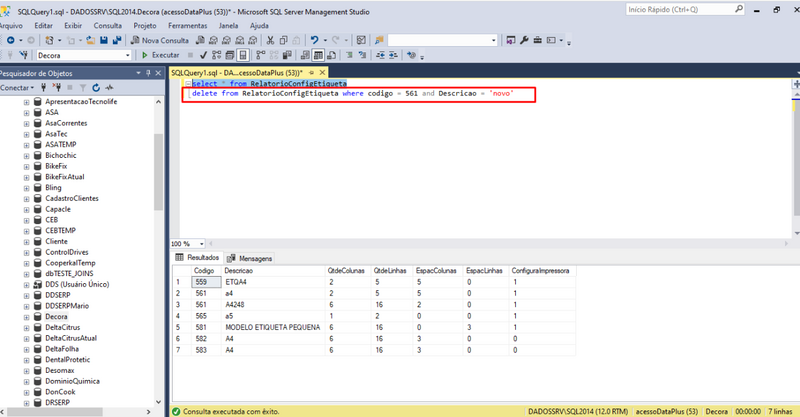The height and width of the screenshot is (417, 800).
Task: Click the Change Connection icon
Action: coord(23,55)
